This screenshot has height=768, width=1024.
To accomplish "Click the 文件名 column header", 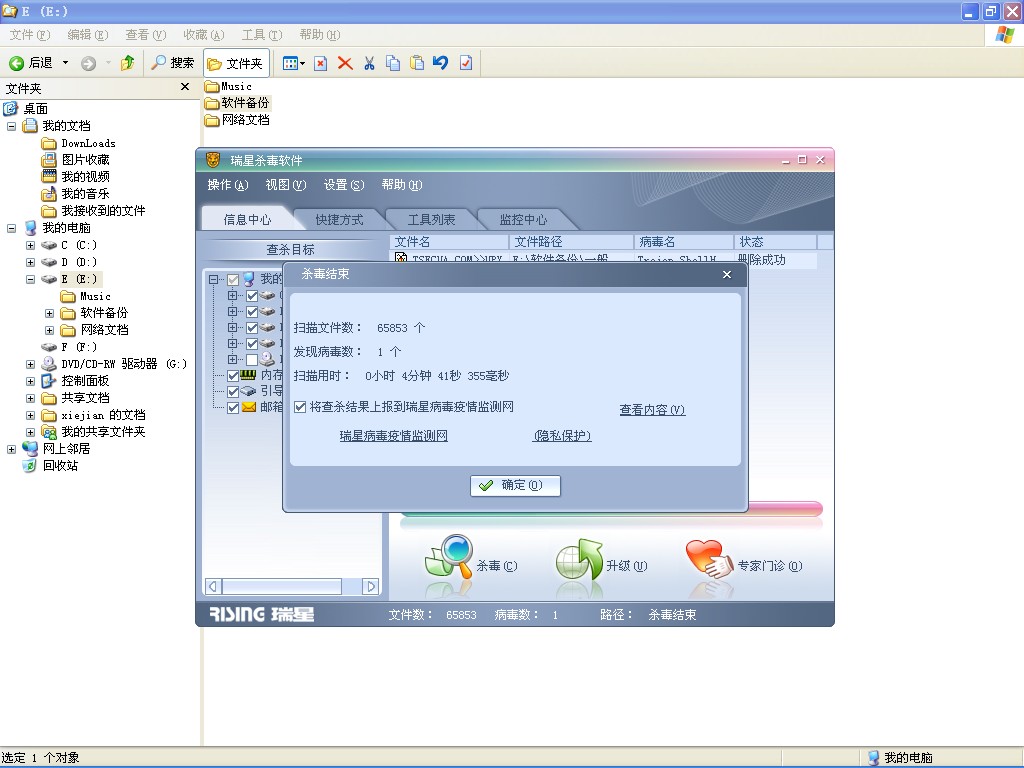I will pyautogui.click(x=449, y=242).
